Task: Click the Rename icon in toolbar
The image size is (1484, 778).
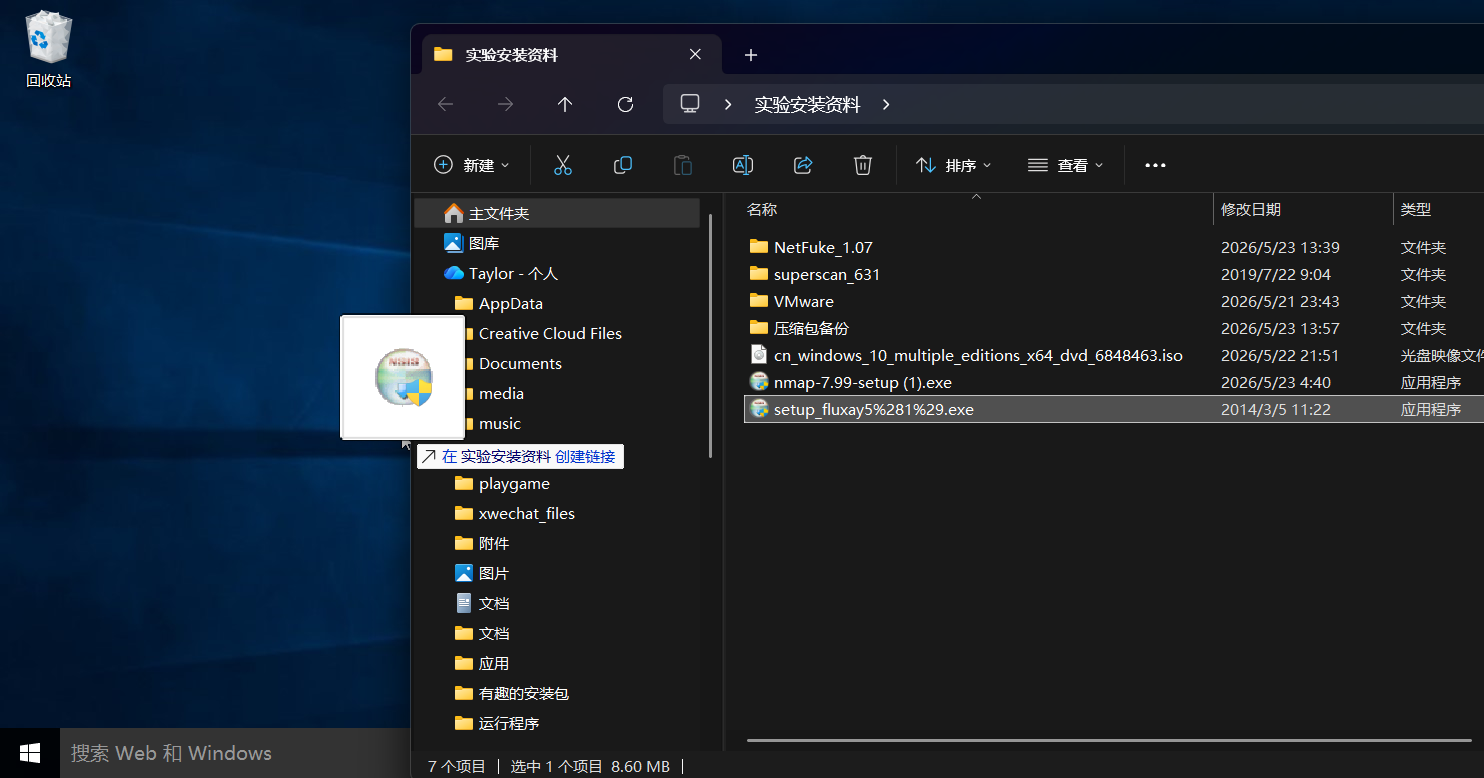Action: coord(743,165)
